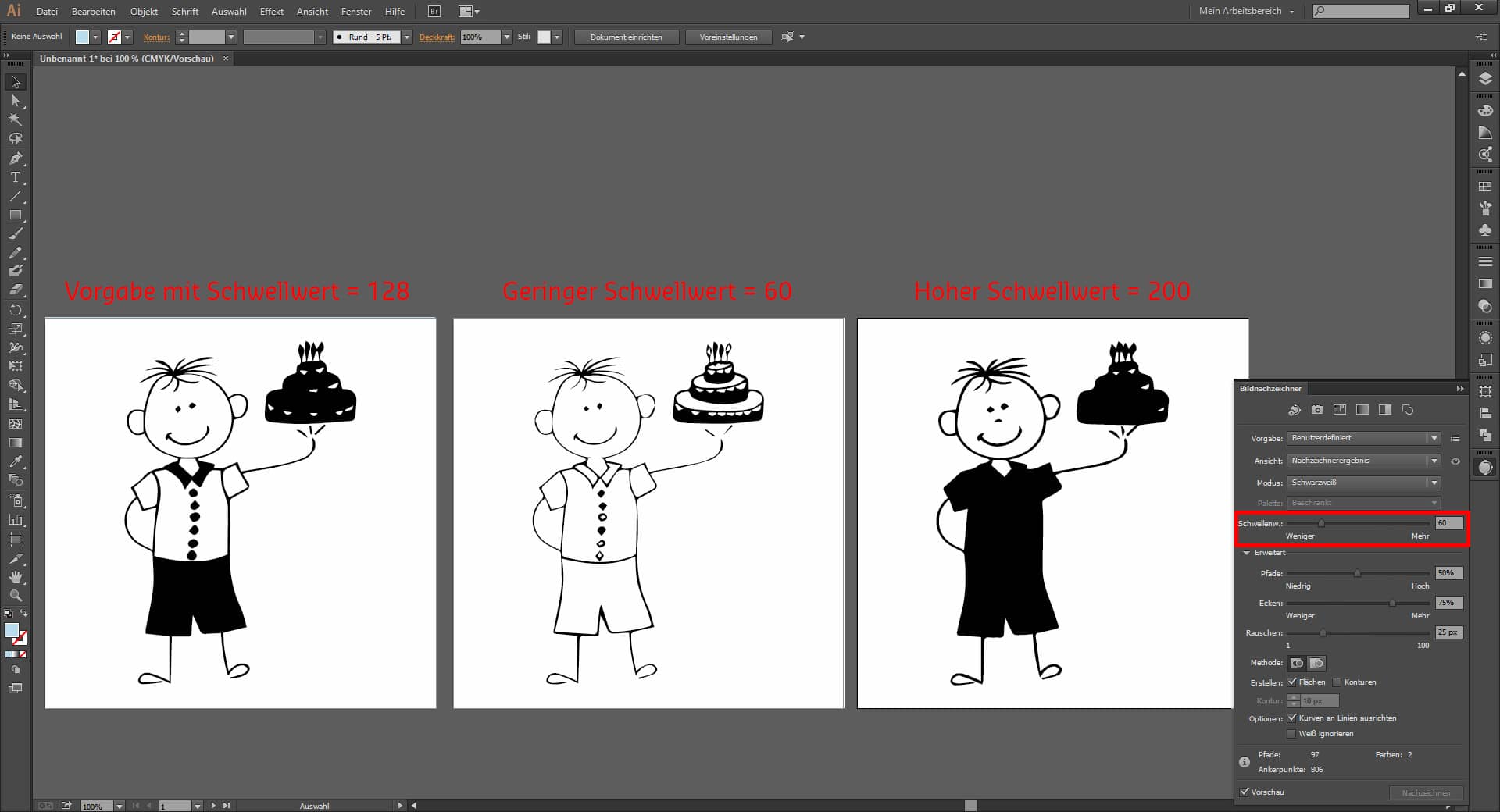Image resolution: width=1500 pixels, height=812 pixels.
Task: Open the Effekt menu
Action: [x=271, y=12]
